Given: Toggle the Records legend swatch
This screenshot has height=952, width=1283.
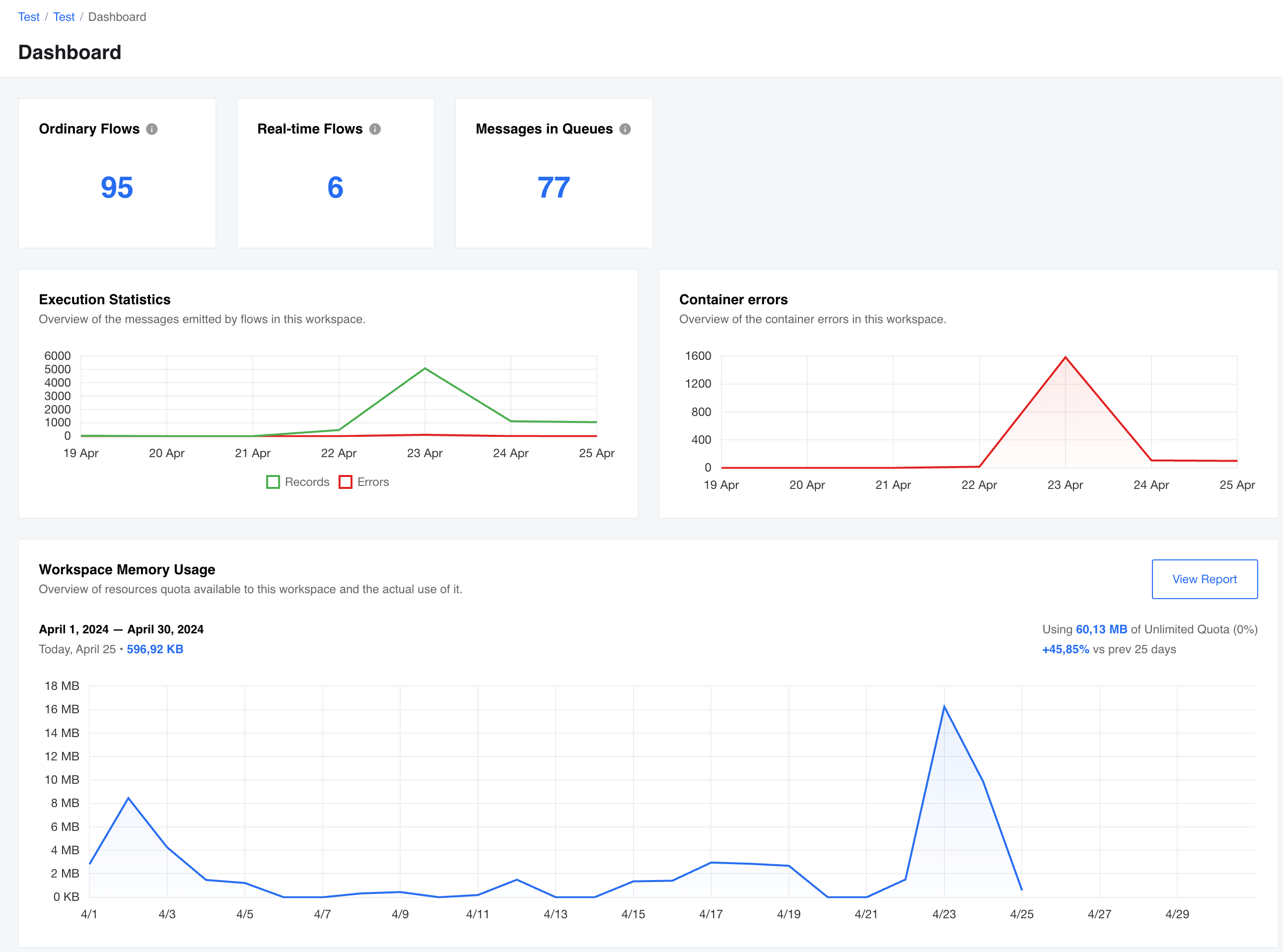Looking at the screenshot, I should 273,482.
